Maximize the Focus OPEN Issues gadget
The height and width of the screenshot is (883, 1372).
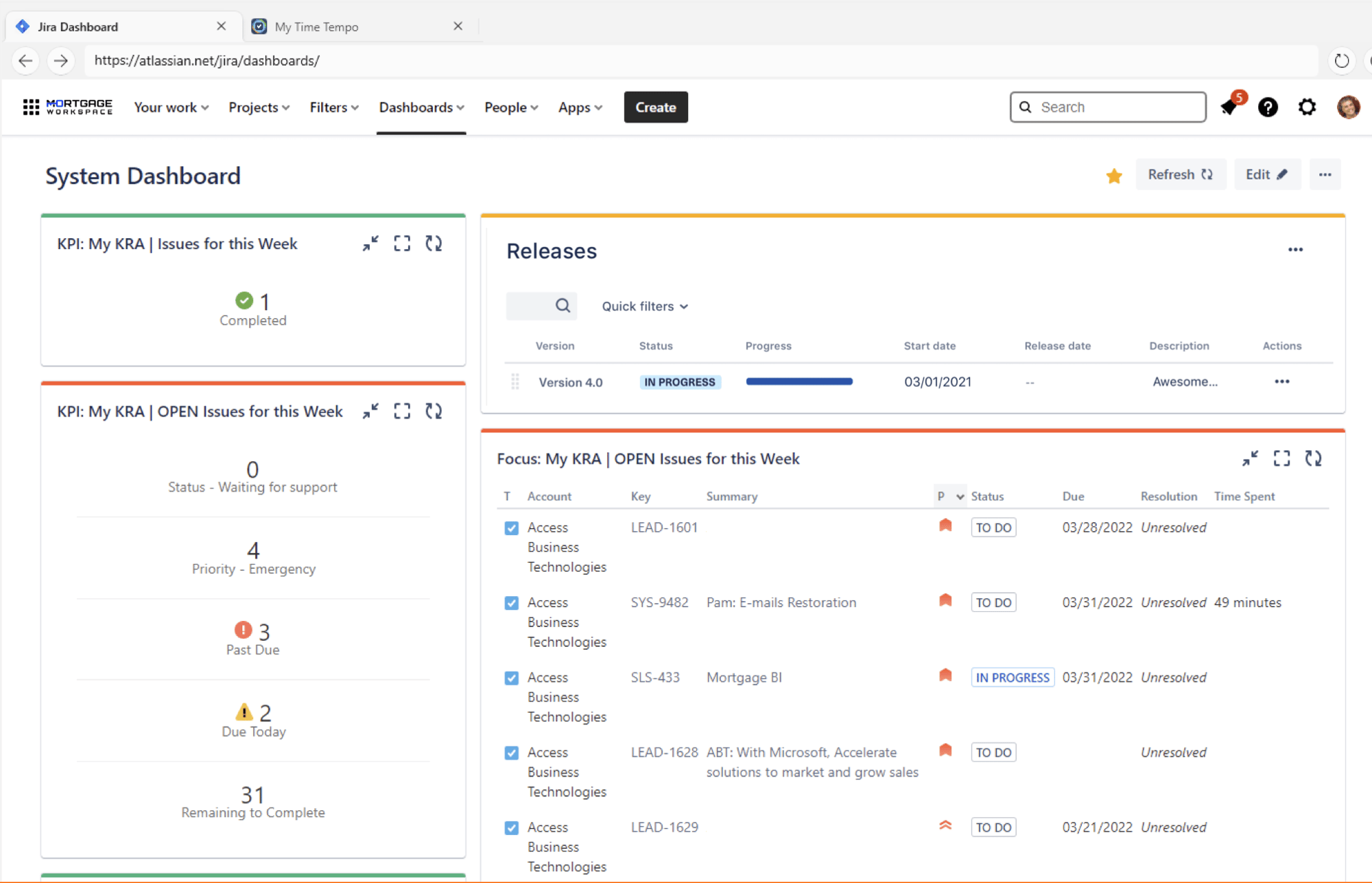pos(1281,458)
